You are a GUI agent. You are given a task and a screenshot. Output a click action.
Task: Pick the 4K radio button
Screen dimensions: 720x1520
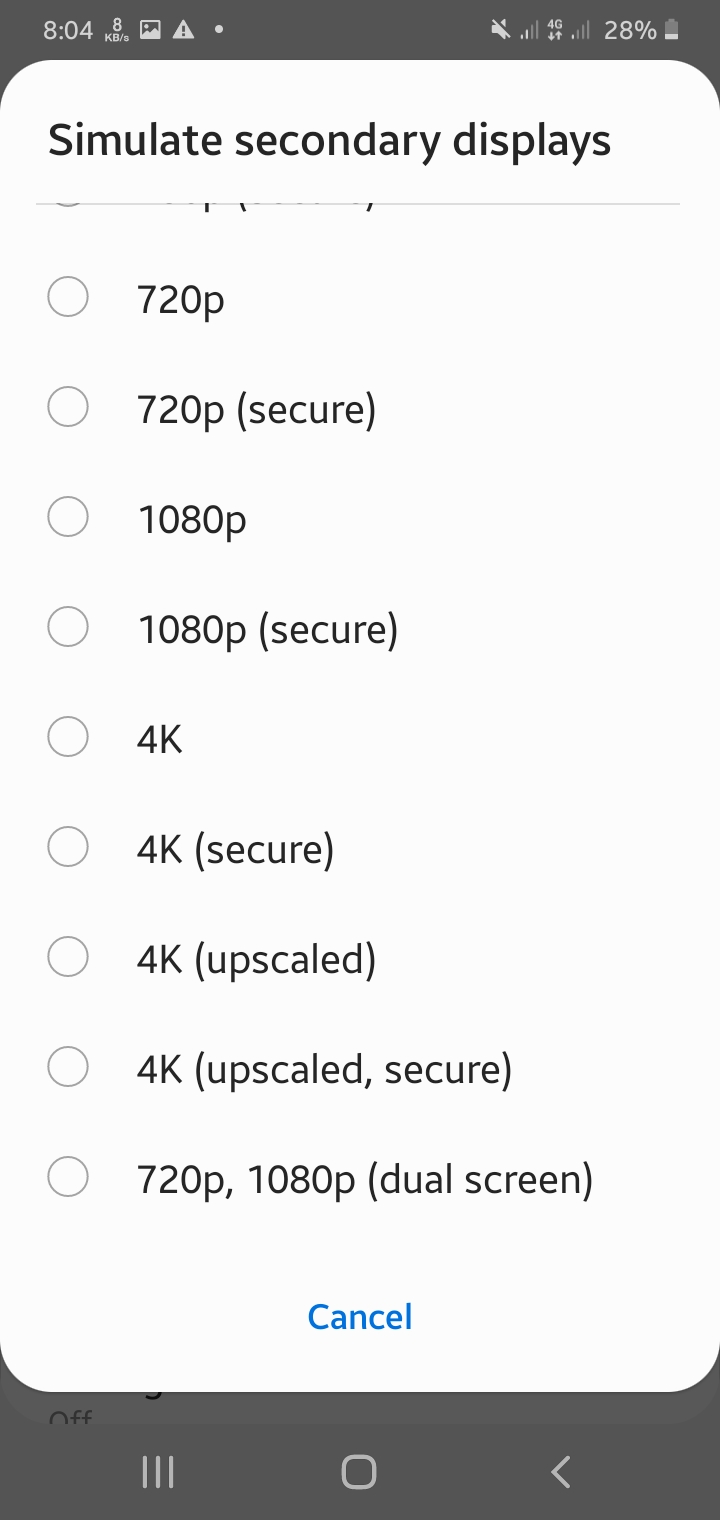point(68,737)
